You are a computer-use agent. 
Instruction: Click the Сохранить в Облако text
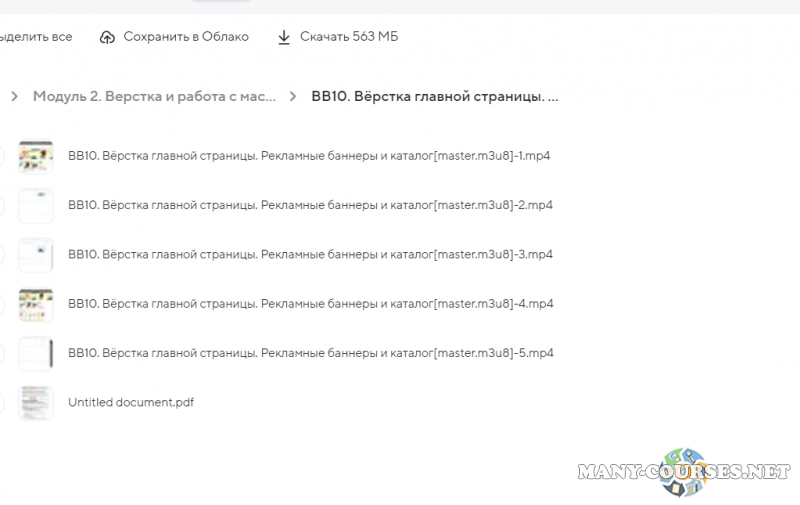[x=186, y=37]
